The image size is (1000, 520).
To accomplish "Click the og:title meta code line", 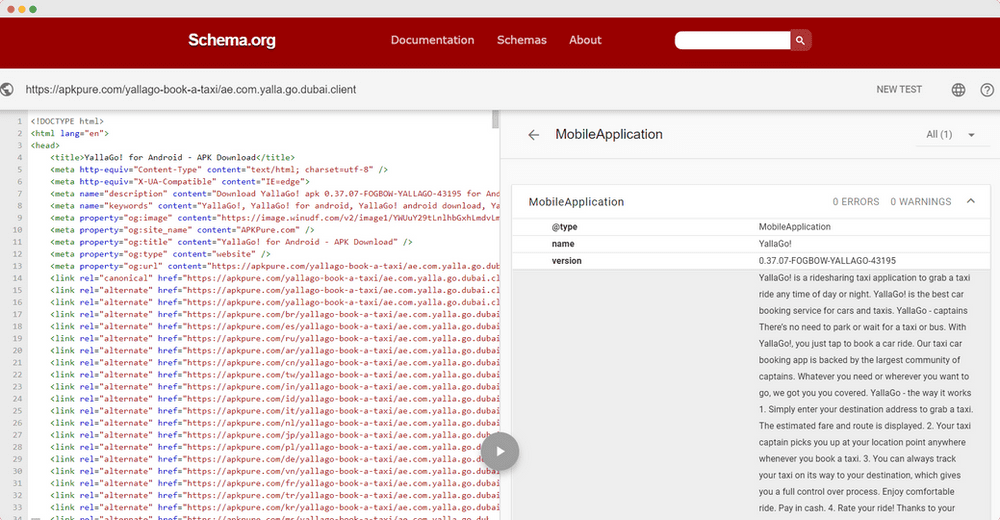I will 232,242.
